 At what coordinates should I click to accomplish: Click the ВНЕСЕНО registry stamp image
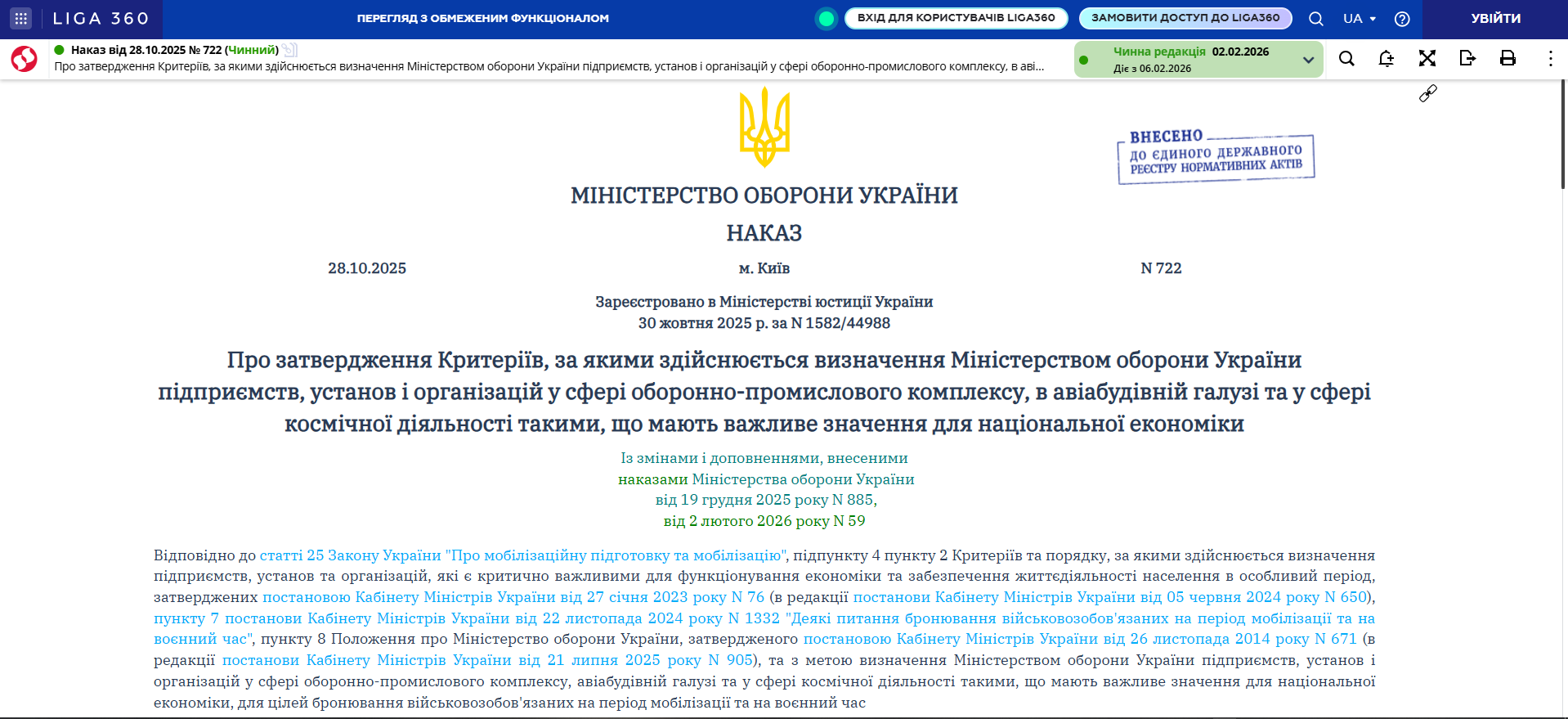(1216, 156)
